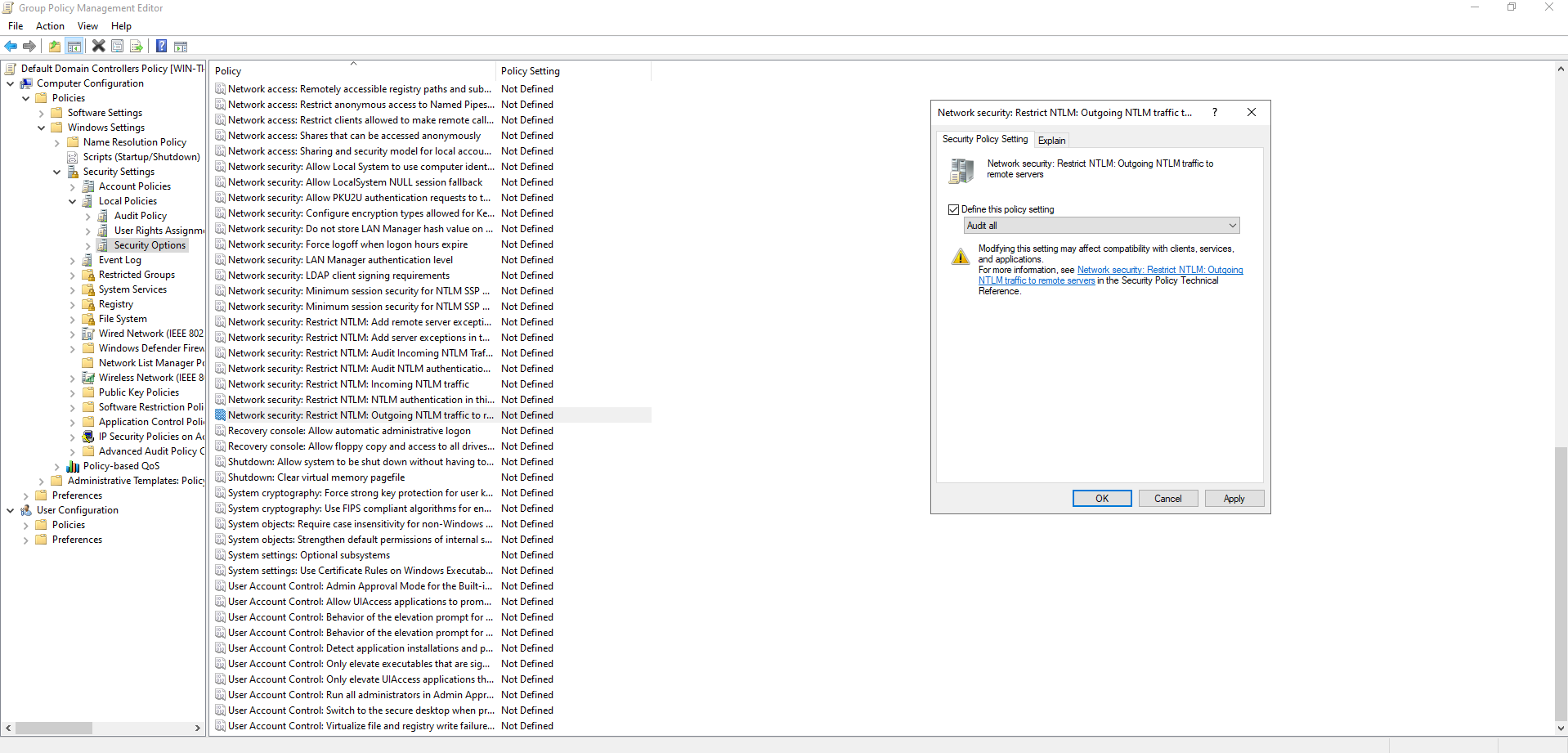Click the Export List toolbar icon

[x=137, y=47]
